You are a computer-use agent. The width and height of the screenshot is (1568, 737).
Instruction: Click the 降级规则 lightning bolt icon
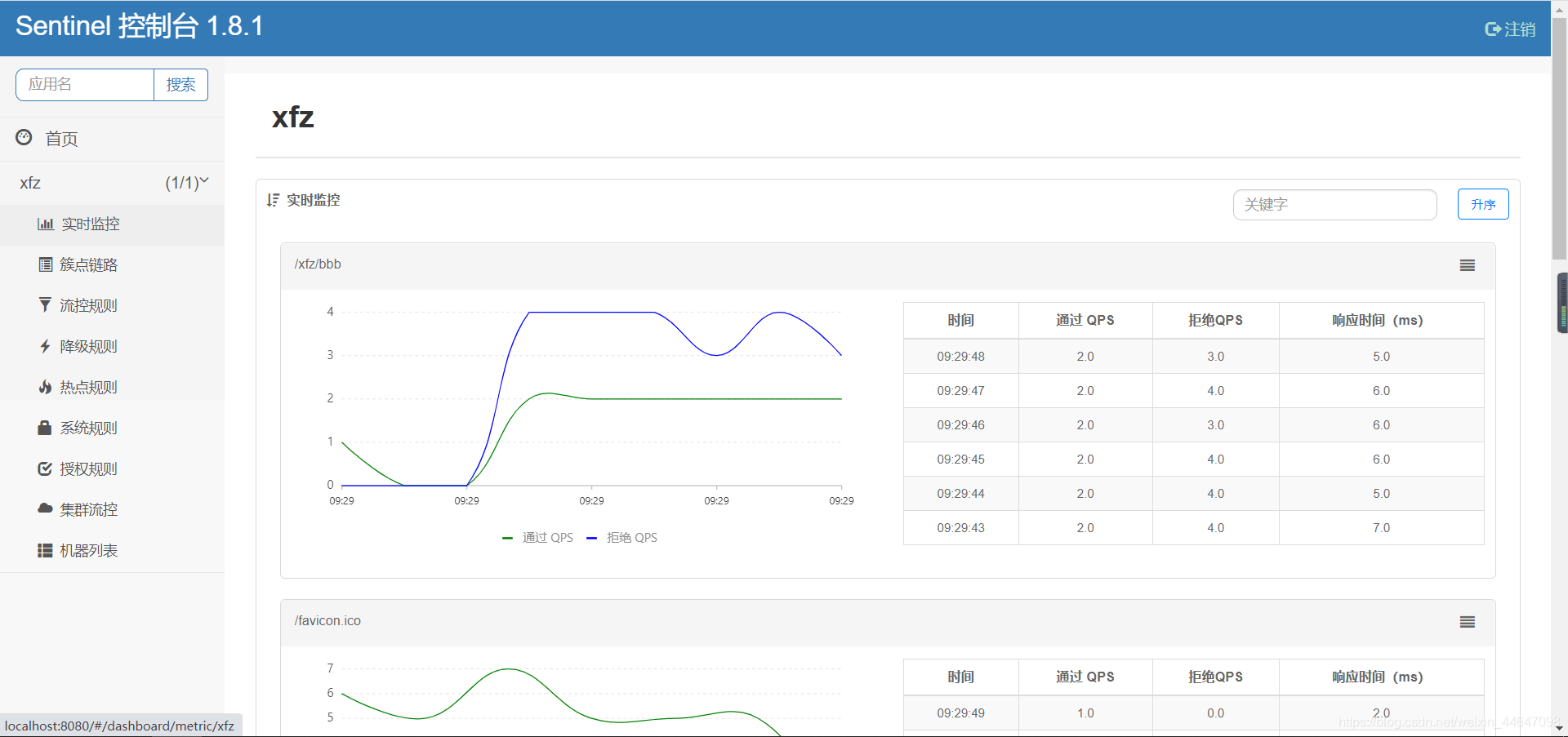[x=45, y=346]
